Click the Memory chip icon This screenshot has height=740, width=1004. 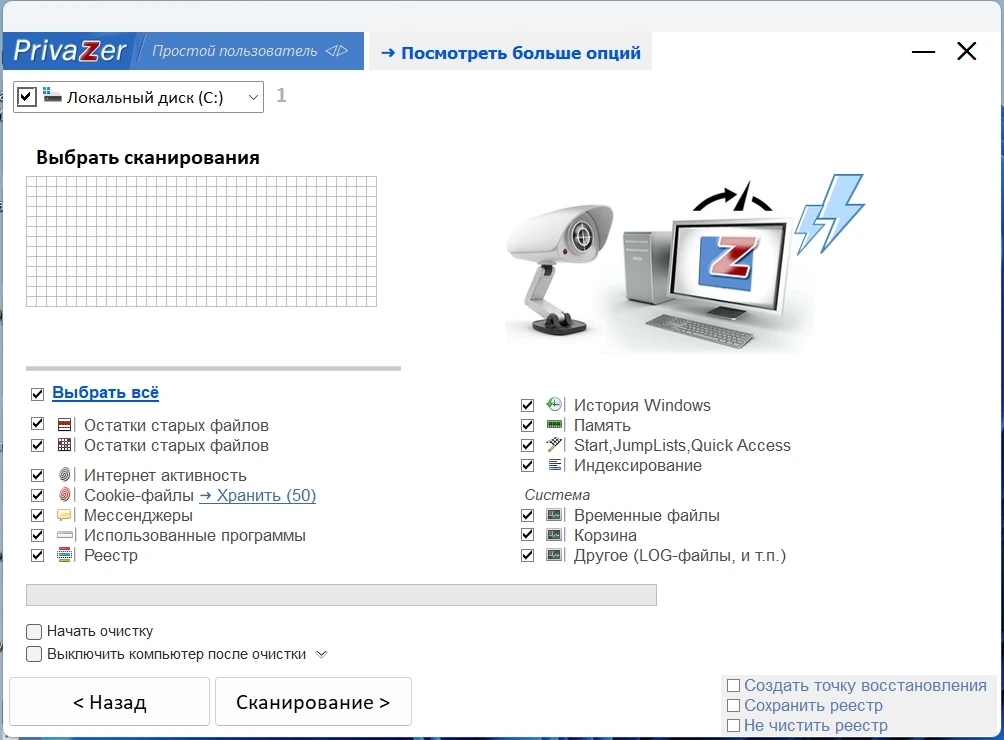[555, 425]
